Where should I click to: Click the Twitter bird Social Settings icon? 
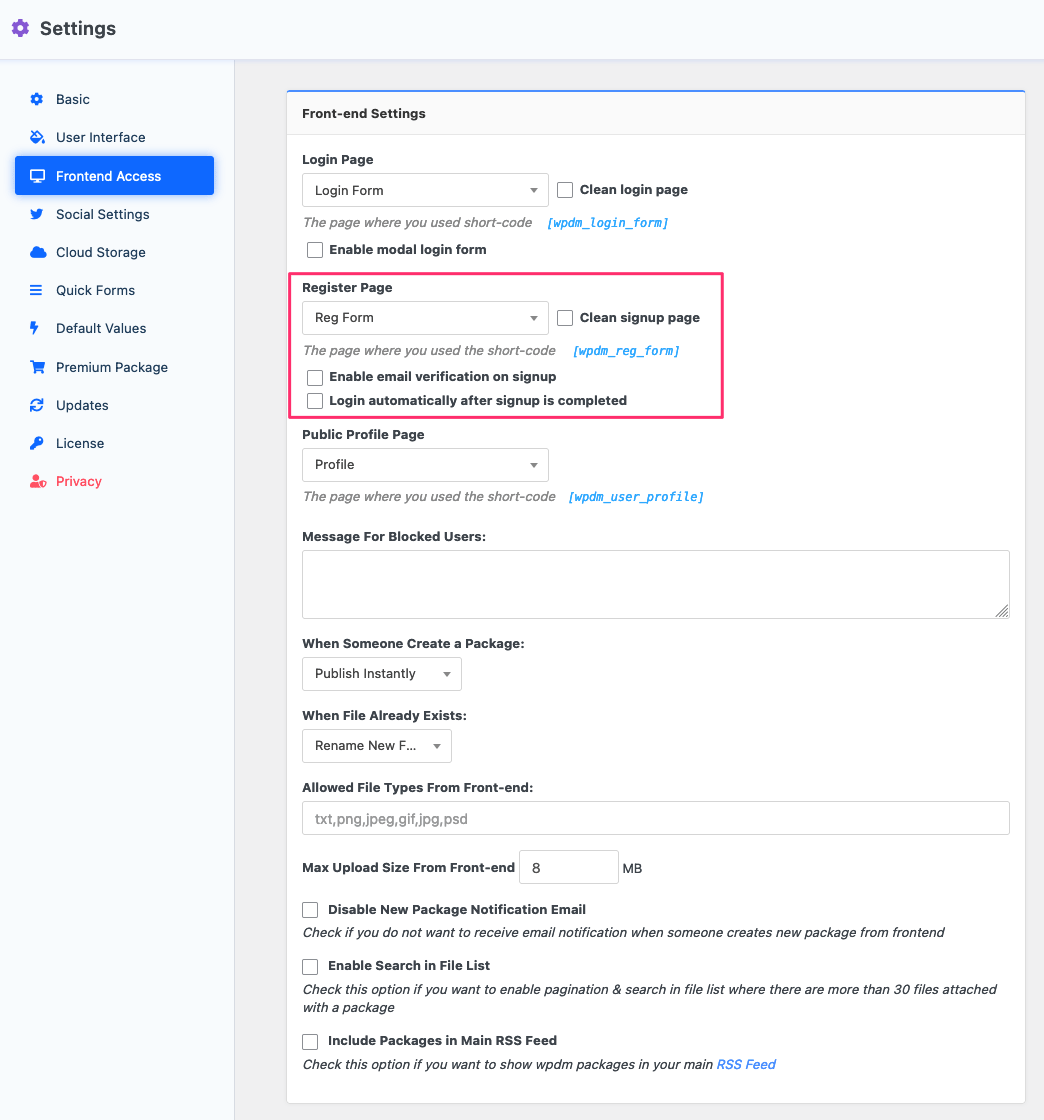(37, 214)
